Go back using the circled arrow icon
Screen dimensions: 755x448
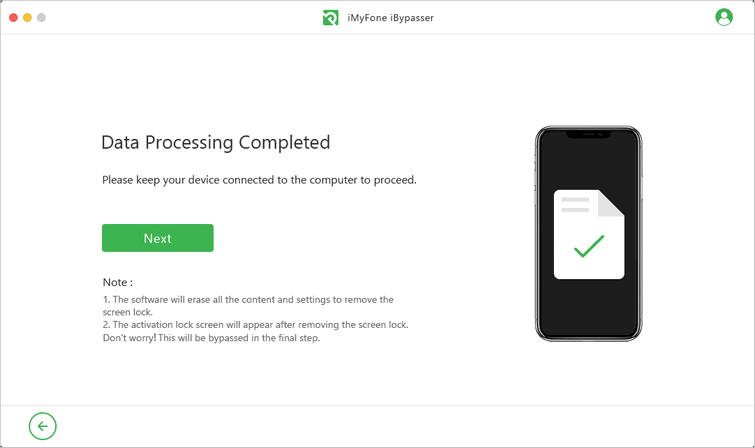coord(42,426)
